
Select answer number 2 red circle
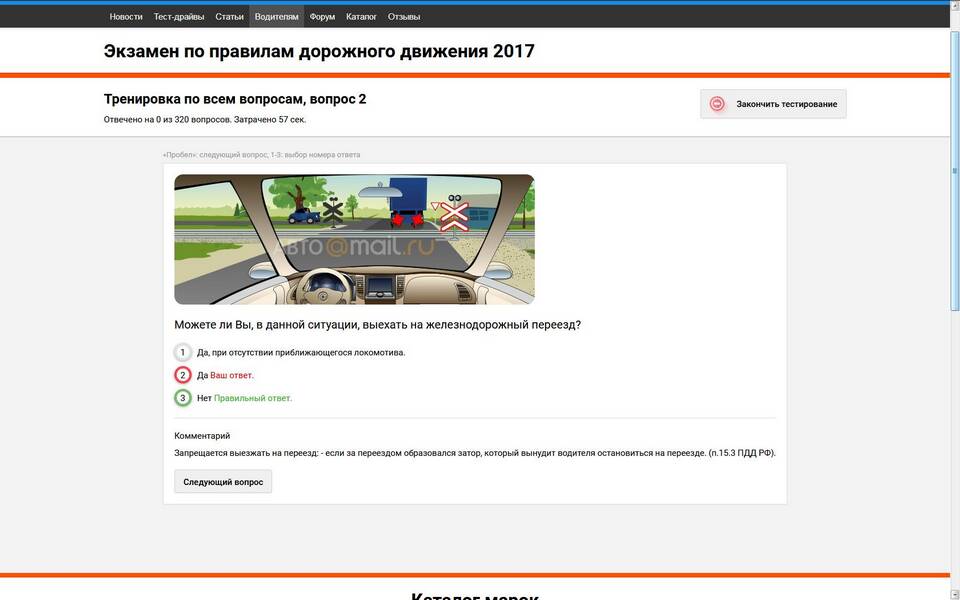click(x=183, y=375)
